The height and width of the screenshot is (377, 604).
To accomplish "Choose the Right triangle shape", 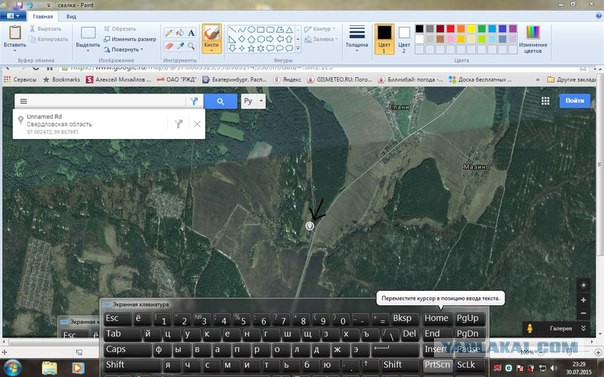I will coord(232,39).
